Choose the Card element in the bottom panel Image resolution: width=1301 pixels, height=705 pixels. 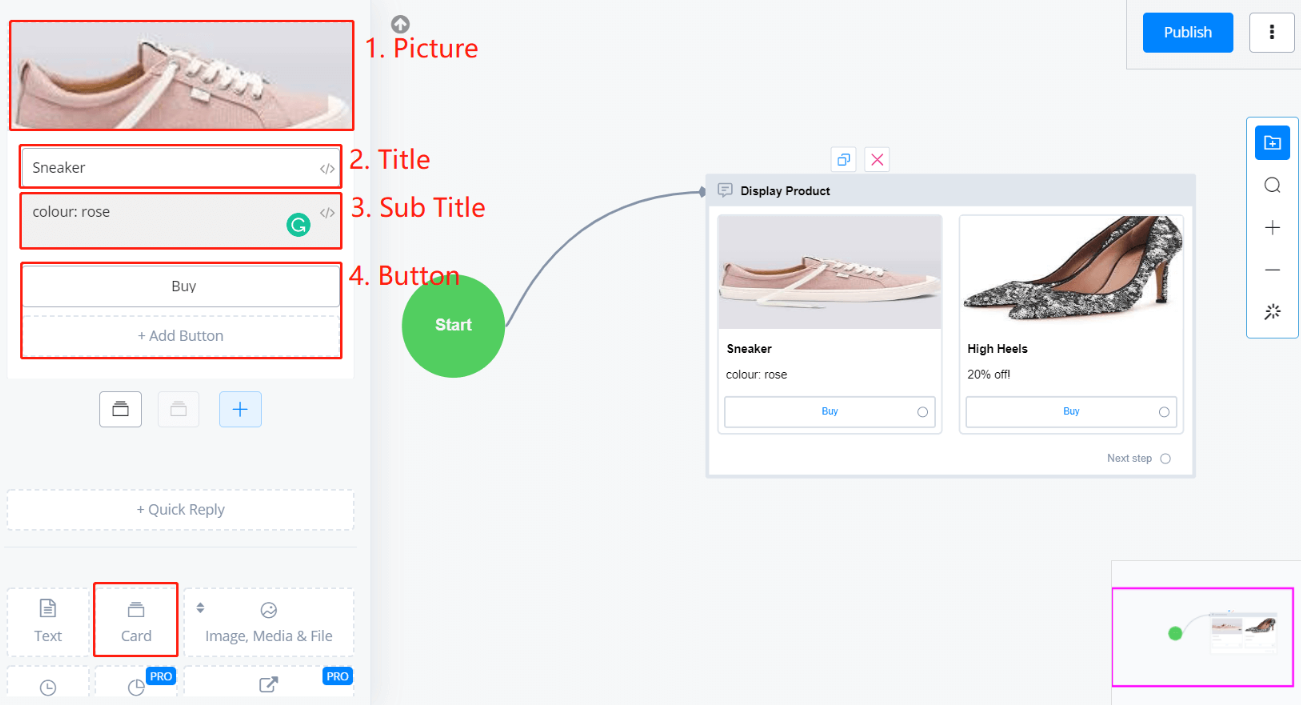coord(136,620)
